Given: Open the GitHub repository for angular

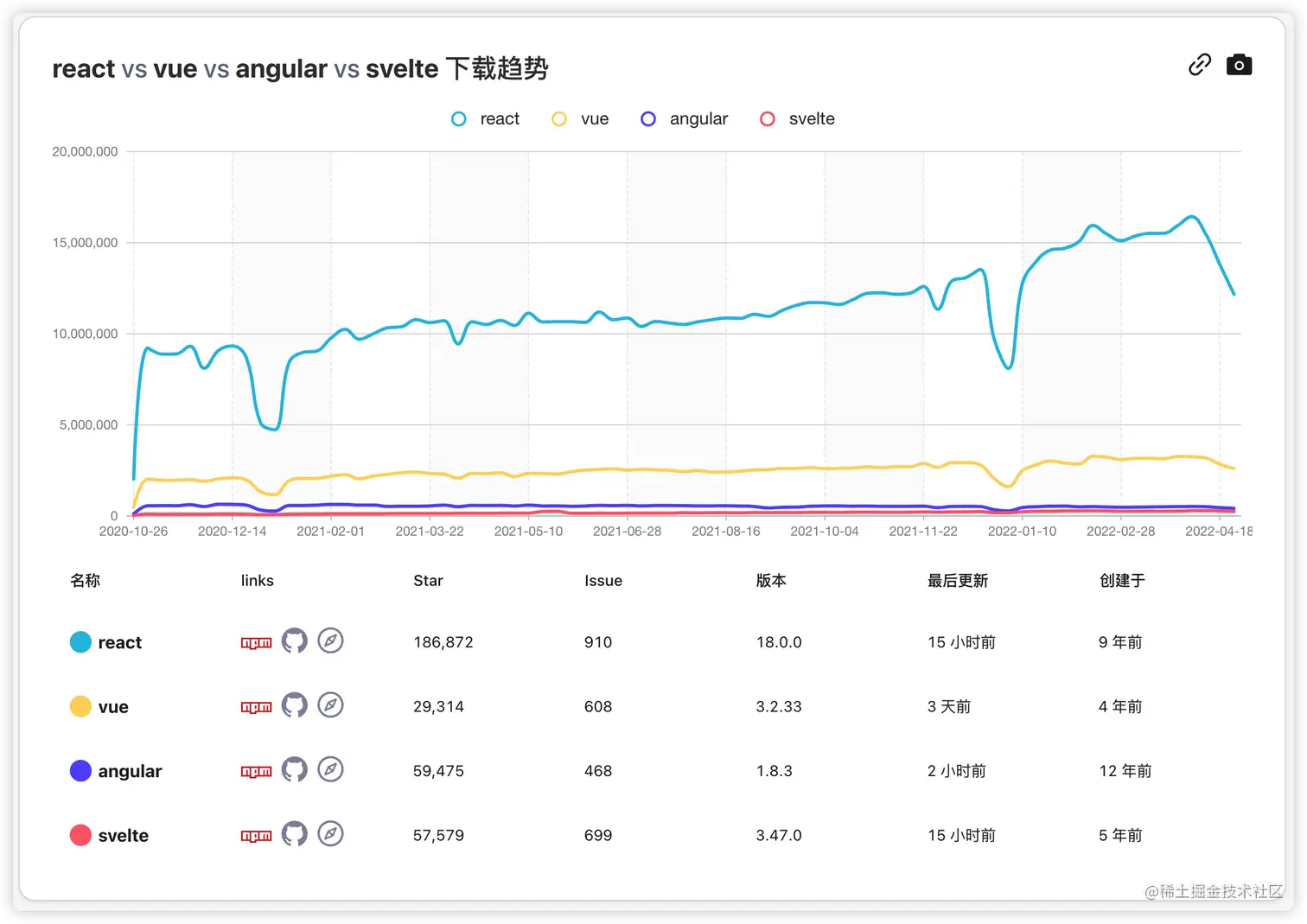Looking at the screenshot, I should coord(294,769).
